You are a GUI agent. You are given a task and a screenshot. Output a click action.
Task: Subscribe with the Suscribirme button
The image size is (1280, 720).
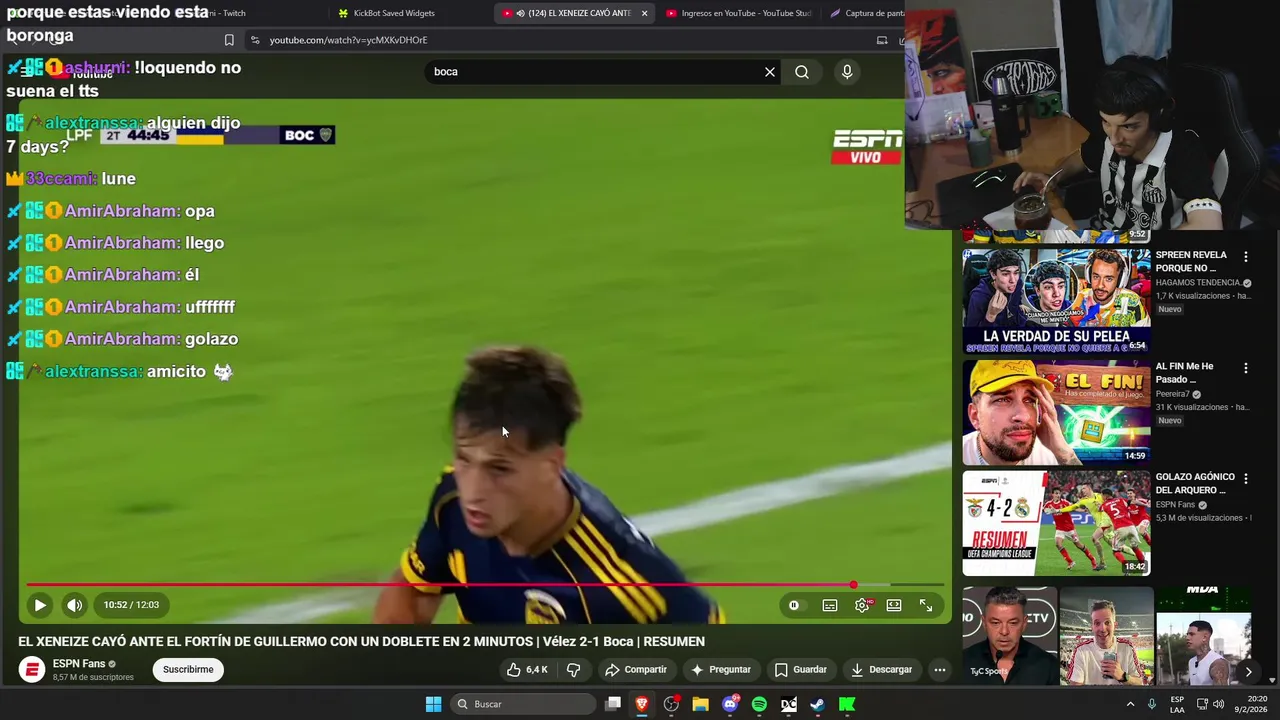coord(188,669)
